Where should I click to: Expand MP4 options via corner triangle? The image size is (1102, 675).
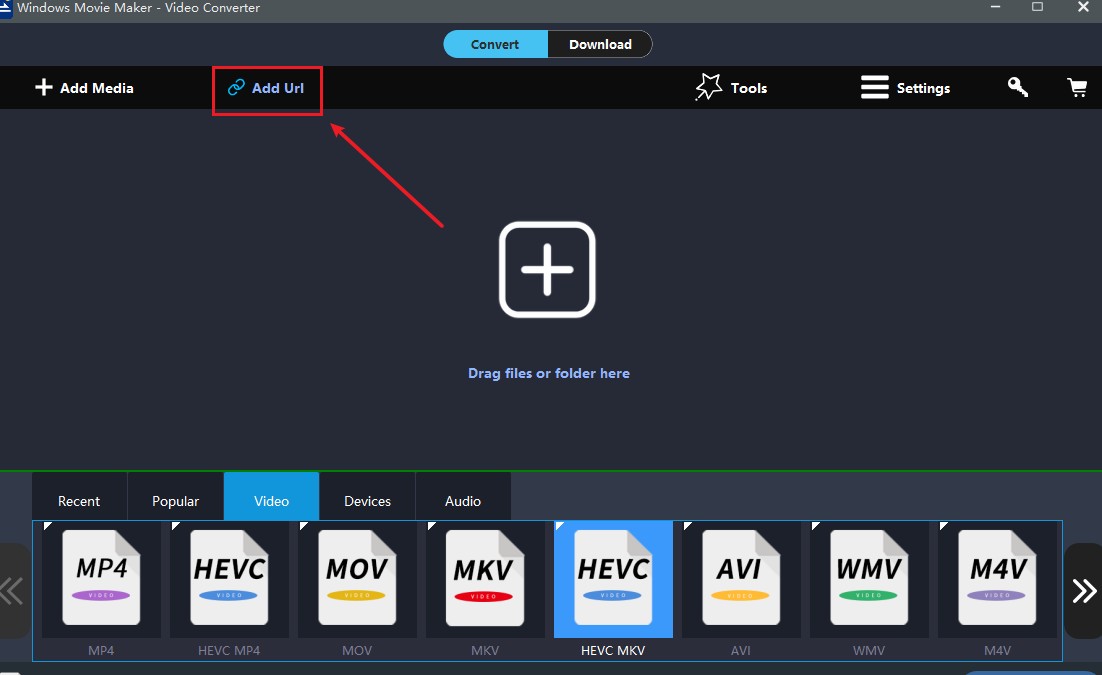click(x=47, y=525)
